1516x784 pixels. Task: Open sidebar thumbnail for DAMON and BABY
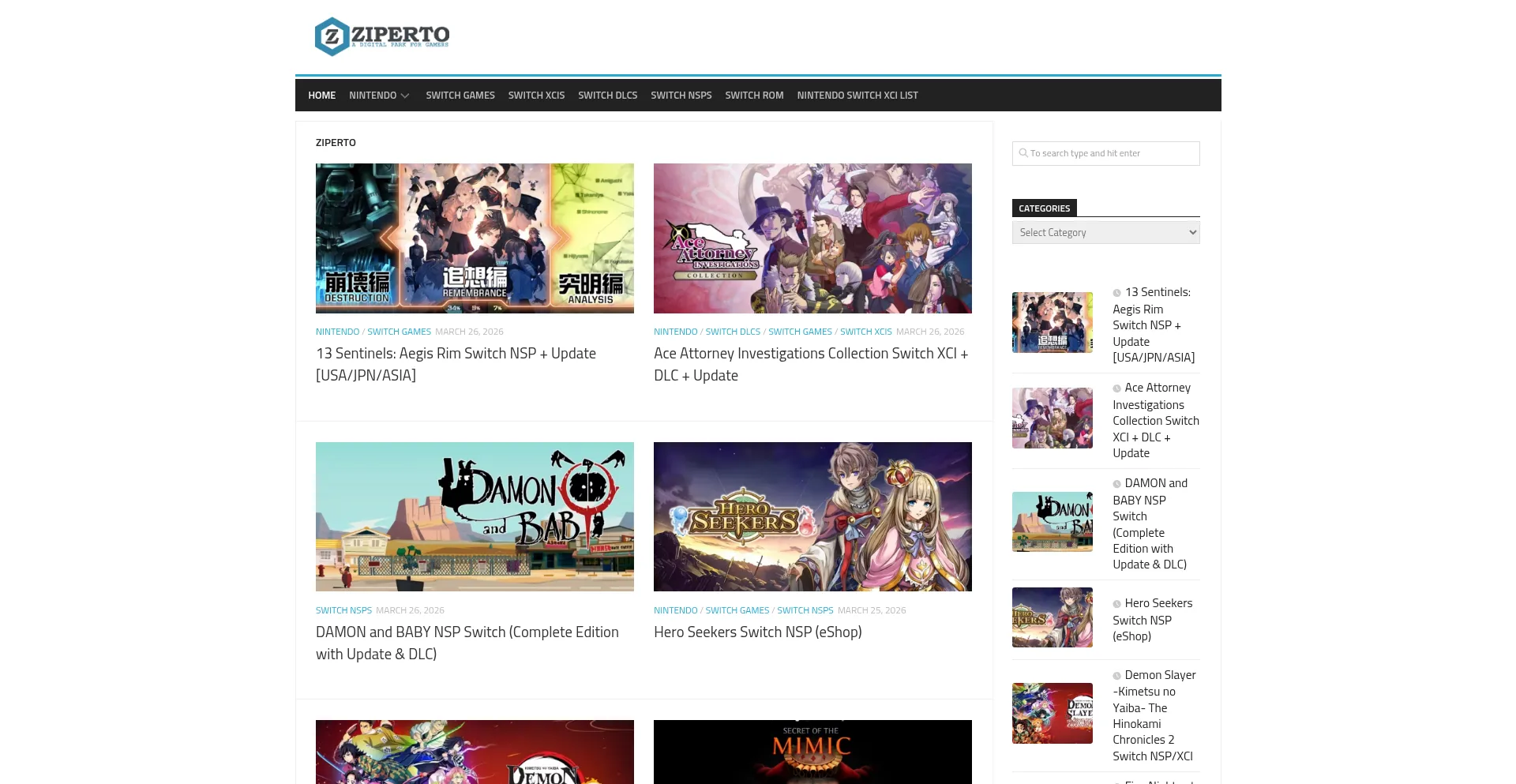point(1053,522)
